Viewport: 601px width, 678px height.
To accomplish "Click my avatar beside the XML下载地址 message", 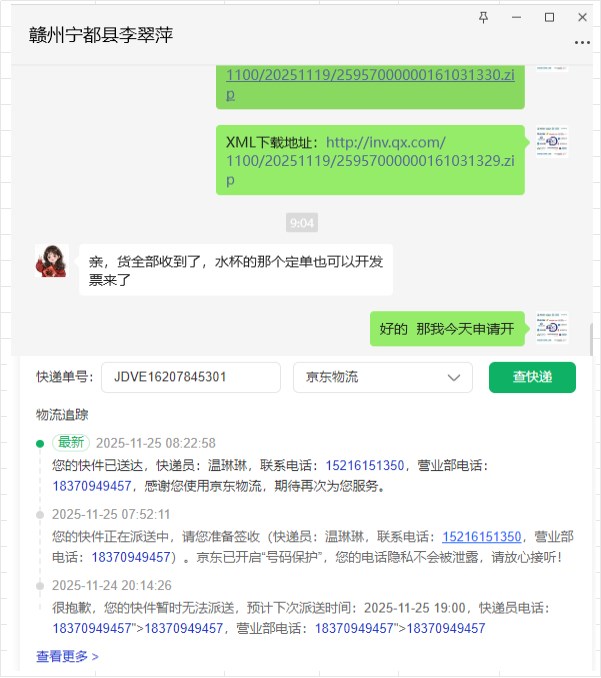I will (552, 141).
